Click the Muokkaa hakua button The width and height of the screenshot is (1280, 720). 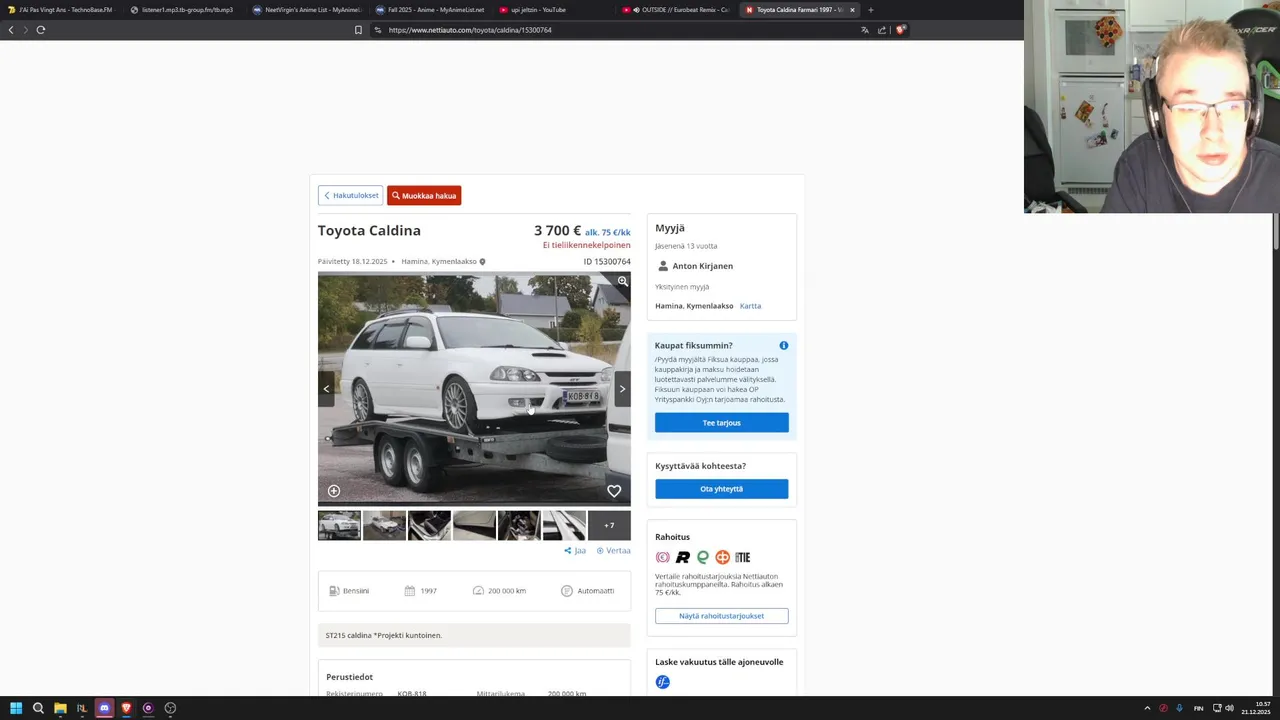tap(424, 196)
